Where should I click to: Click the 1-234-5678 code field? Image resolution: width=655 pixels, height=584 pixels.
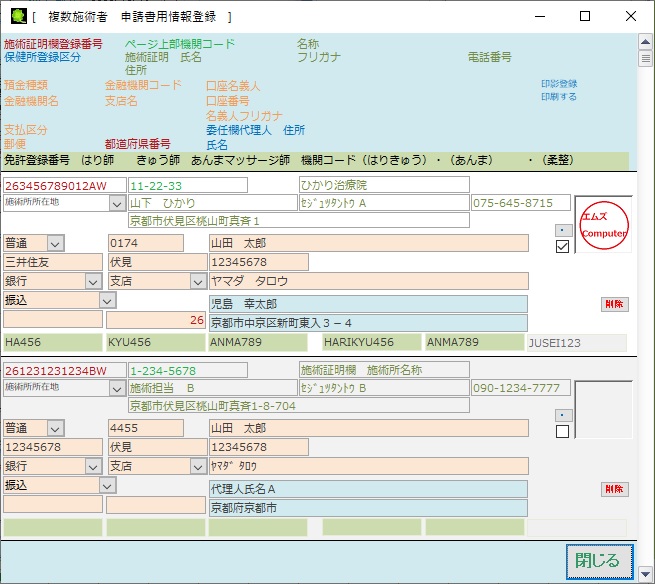click(x=188, y=371)
